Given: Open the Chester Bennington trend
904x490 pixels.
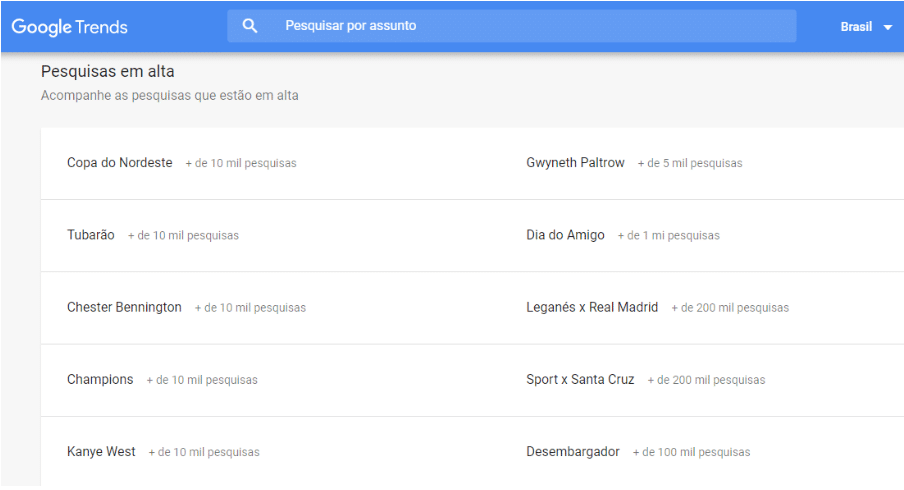Looking at the screenshot, I should [124, 307].
